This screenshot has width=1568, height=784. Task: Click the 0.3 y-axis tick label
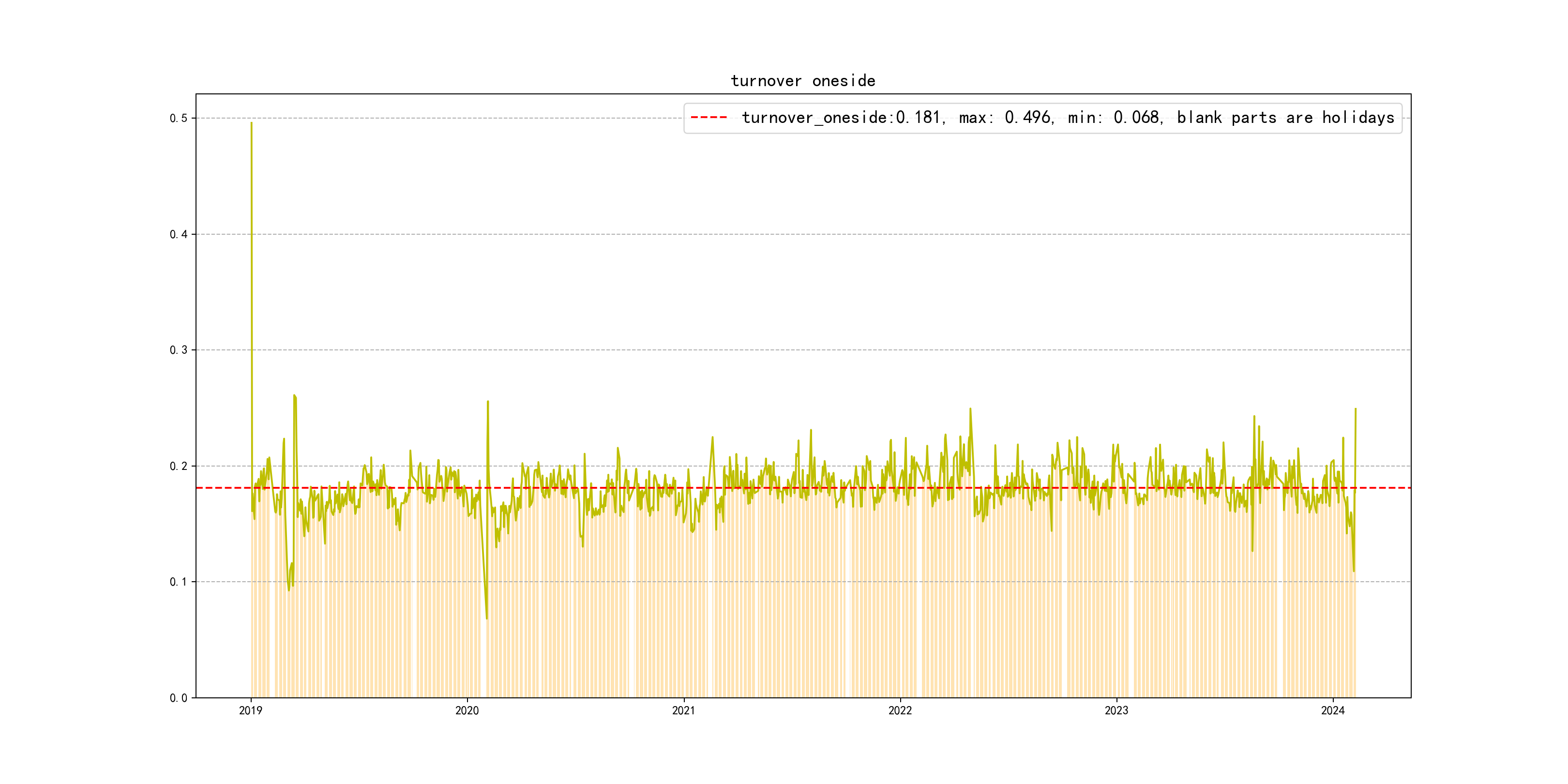pyautogui.click(x=179, y=350)
